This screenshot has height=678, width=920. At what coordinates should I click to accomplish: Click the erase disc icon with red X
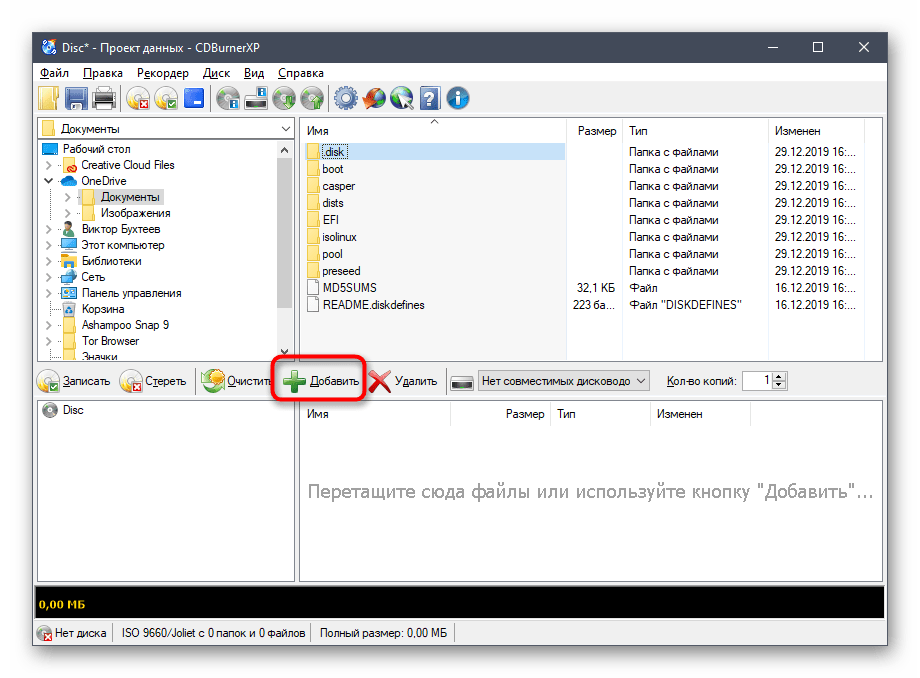(138, 98)
